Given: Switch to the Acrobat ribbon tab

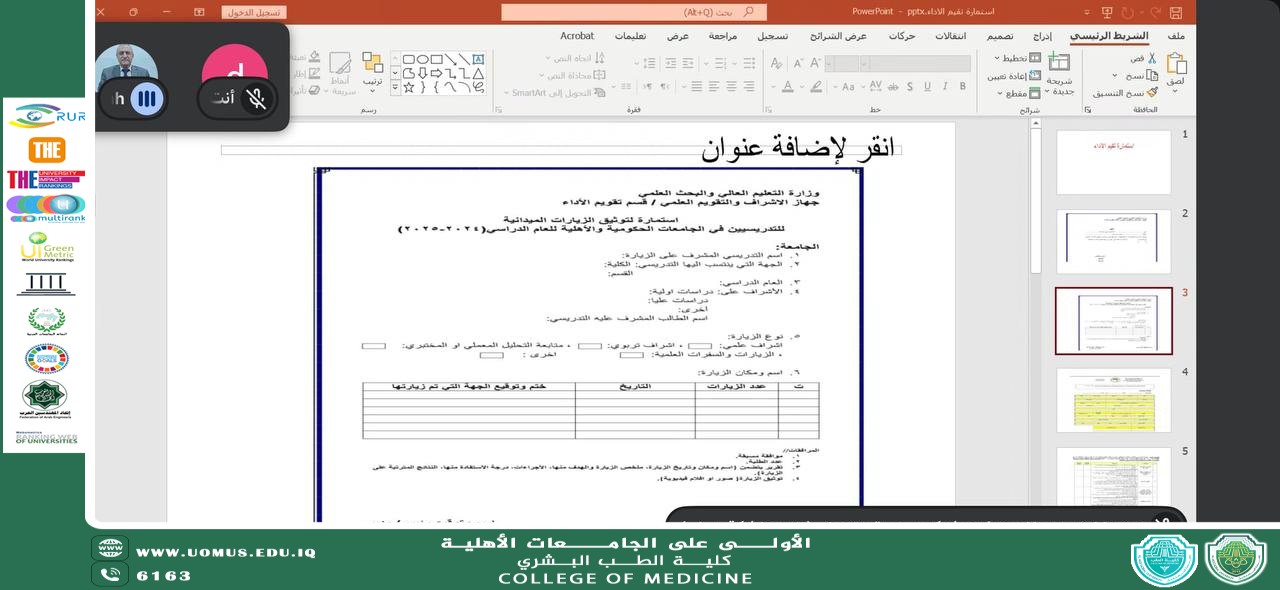Looking at the screenshot, I should pyautogui.click(x=577, y=36).
